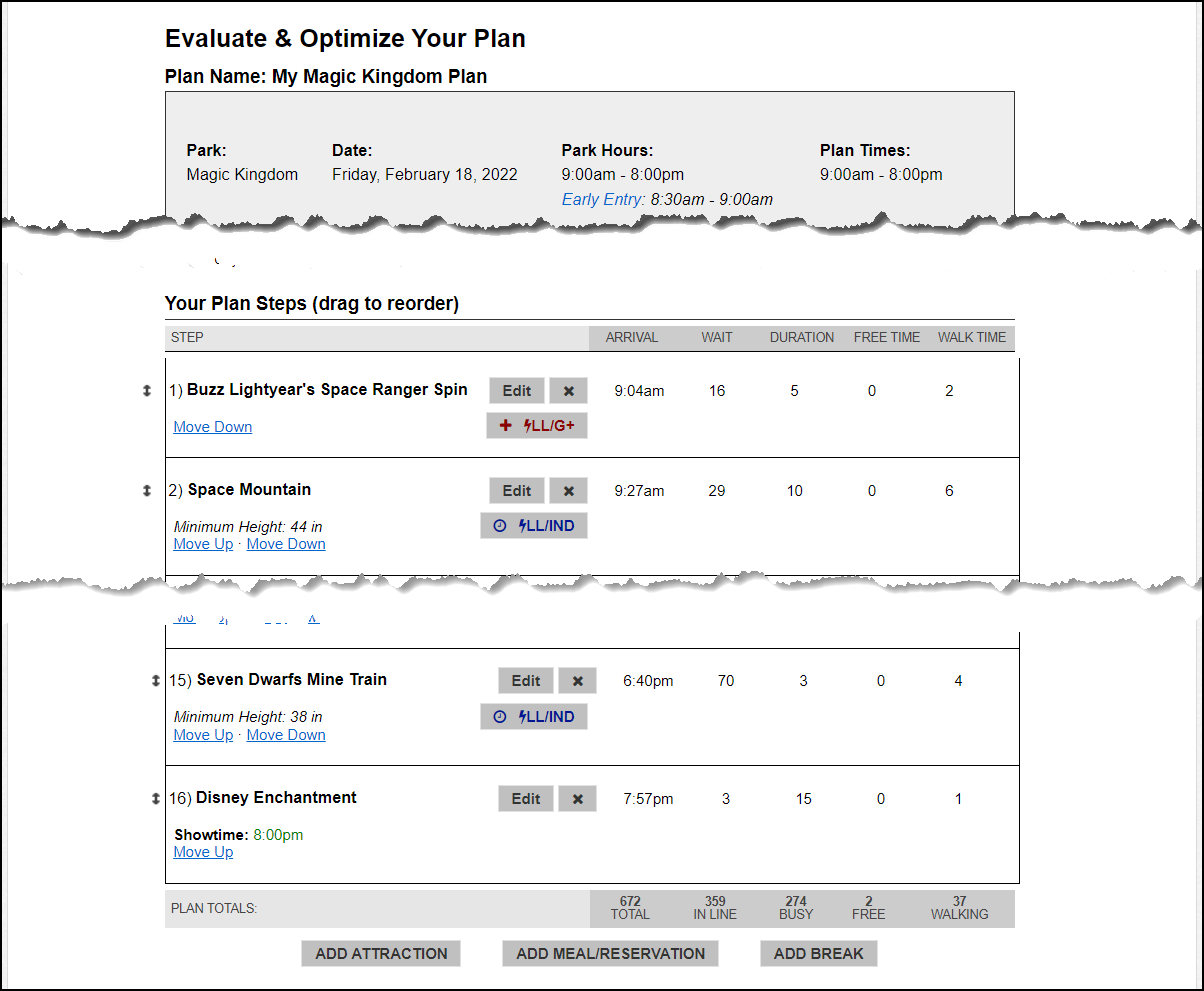Click the DURATION column header

802,338
